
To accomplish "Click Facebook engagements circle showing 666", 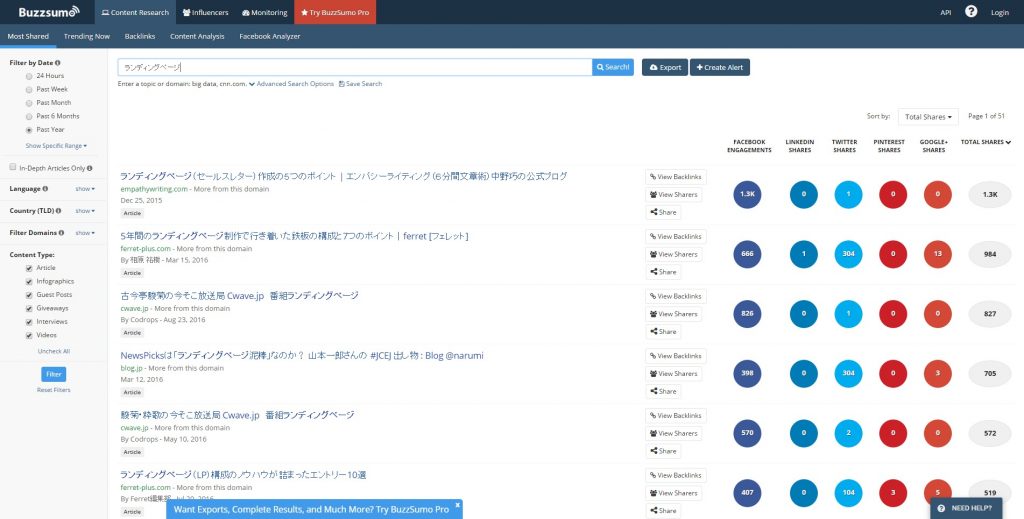I will coord(747,254).
